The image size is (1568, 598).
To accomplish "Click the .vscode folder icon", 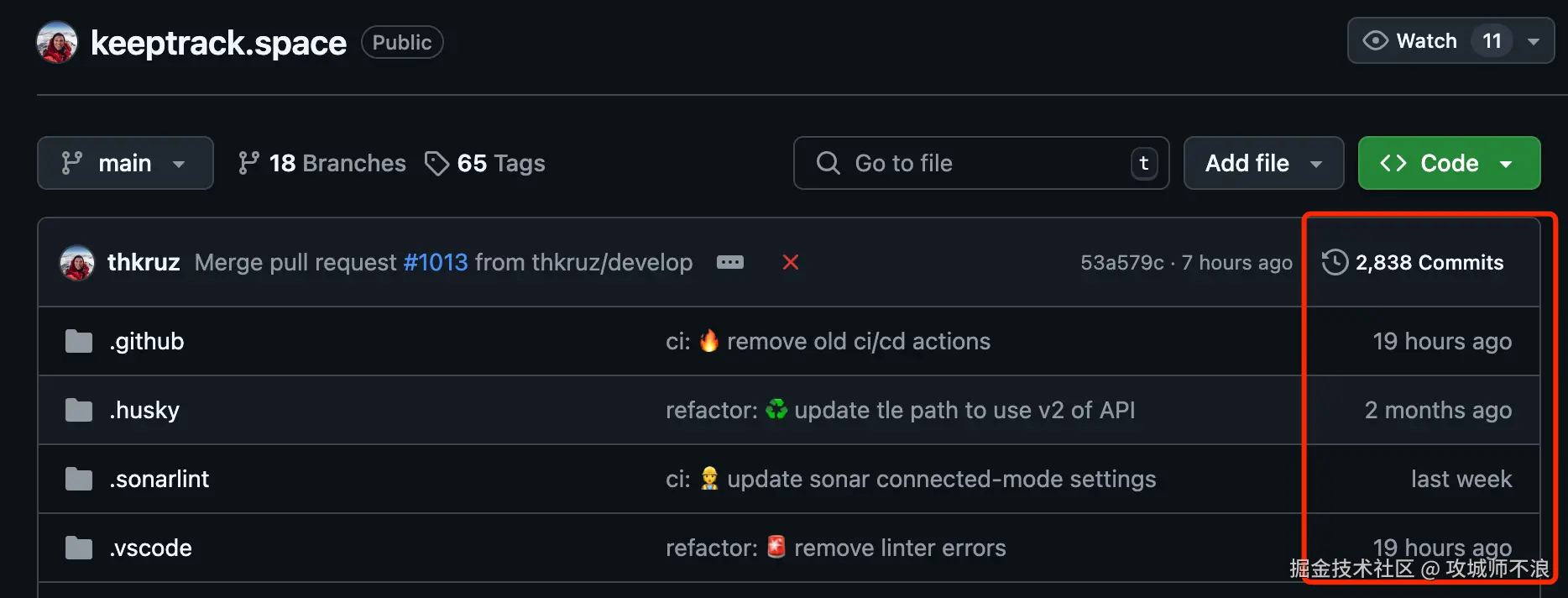I will click(79, 548).
